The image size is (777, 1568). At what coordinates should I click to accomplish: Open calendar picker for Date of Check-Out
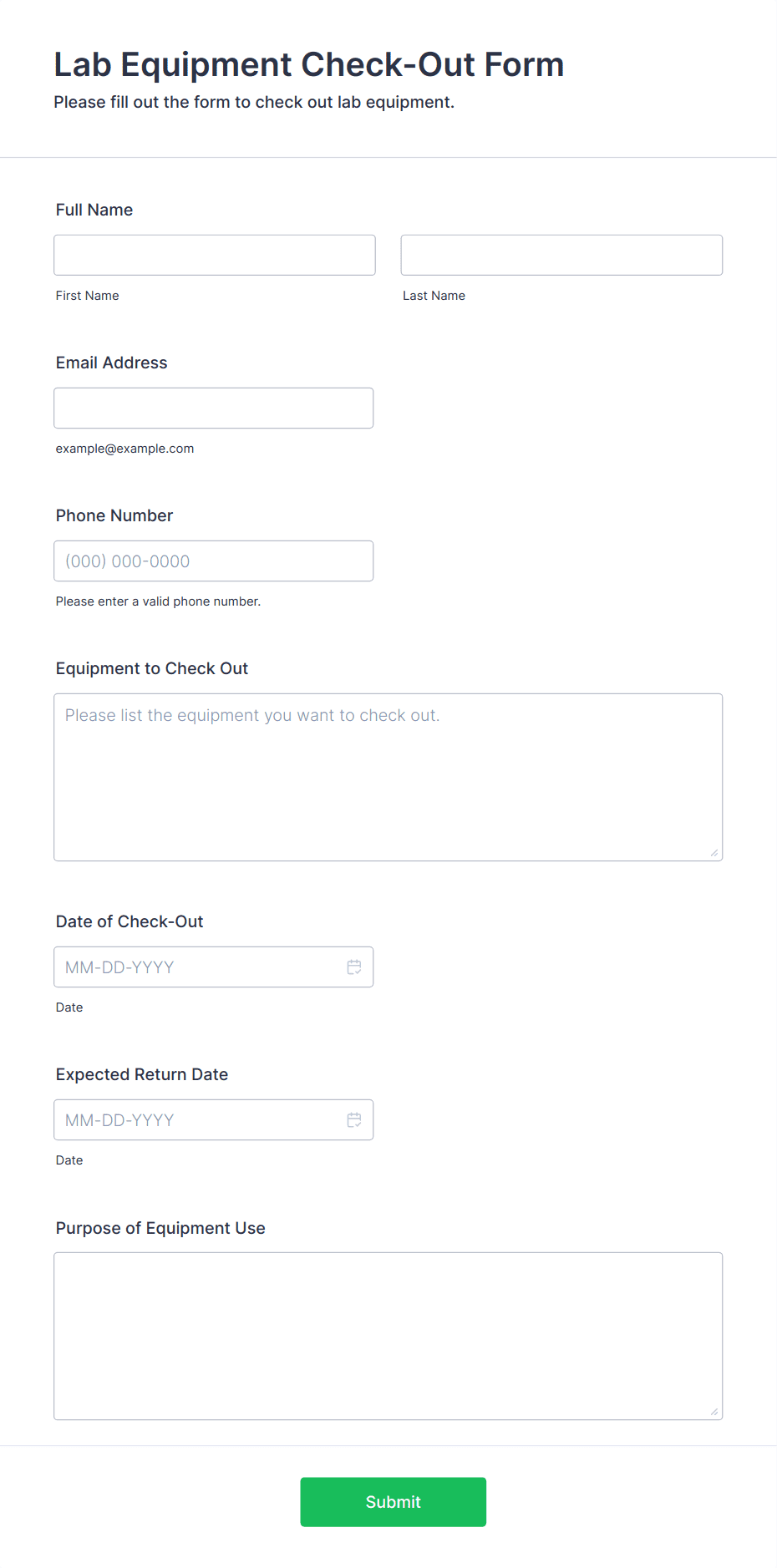(x=354, y=967)
